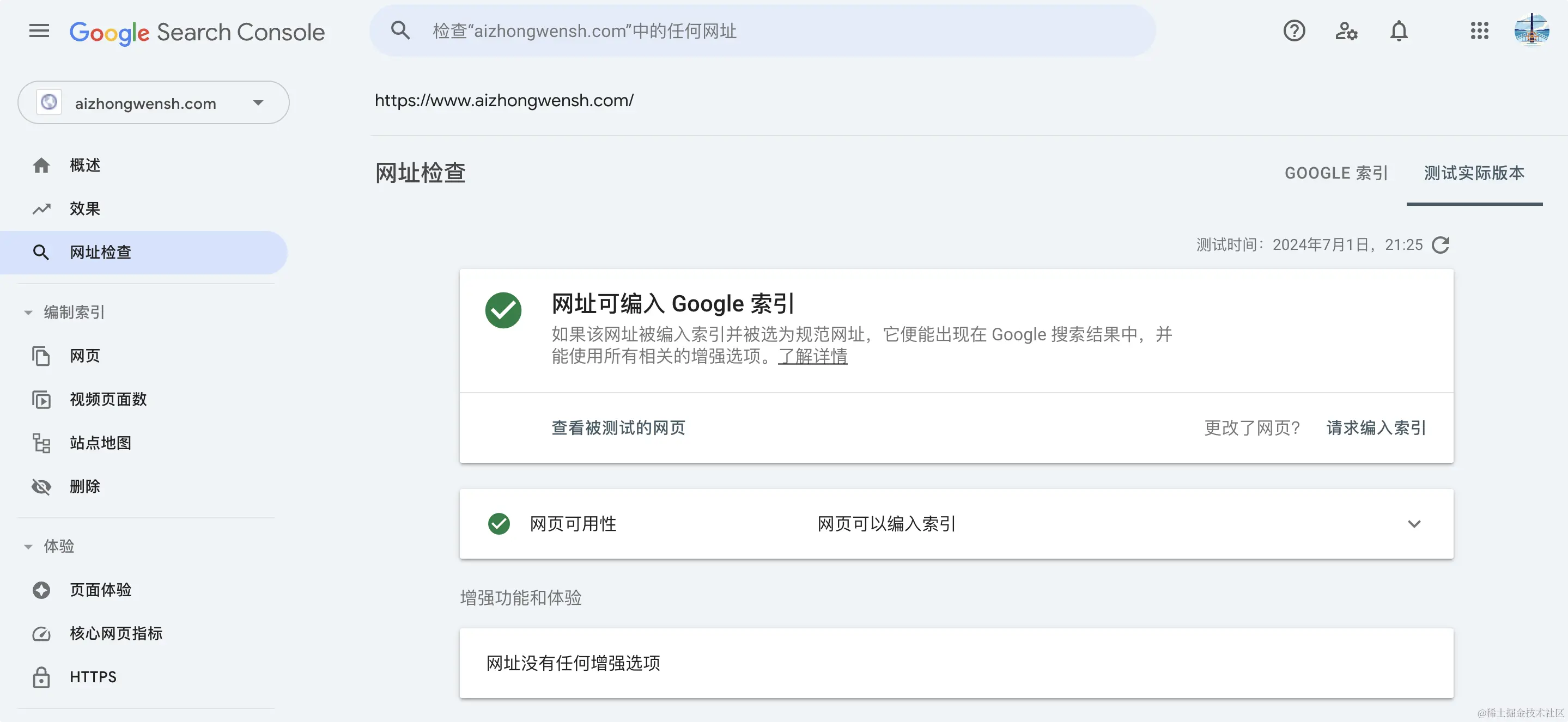Open user and permissions settings icon

point(1346,31)
